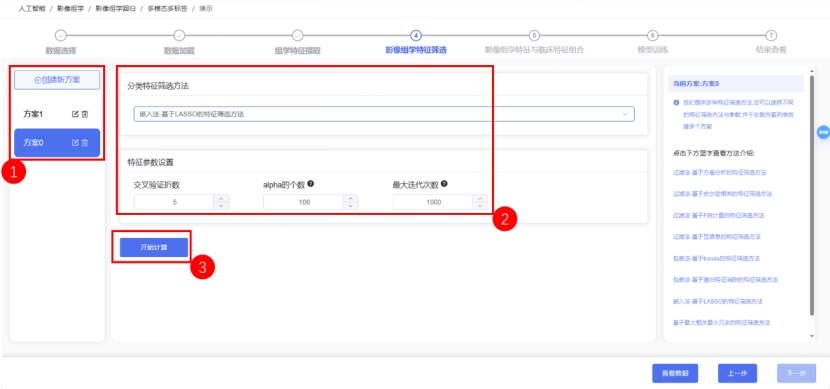Go to completed step 数据选择
Viewport: 830px width, 389px height.
[x=61, y=35]
